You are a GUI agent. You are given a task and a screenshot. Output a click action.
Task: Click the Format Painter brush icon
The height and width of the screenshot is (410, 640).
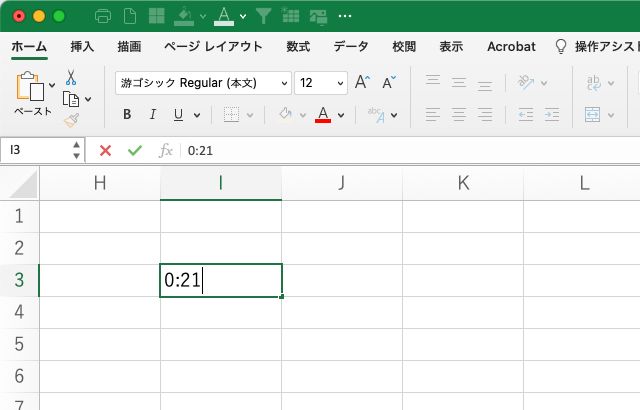(x=72, y=120)
